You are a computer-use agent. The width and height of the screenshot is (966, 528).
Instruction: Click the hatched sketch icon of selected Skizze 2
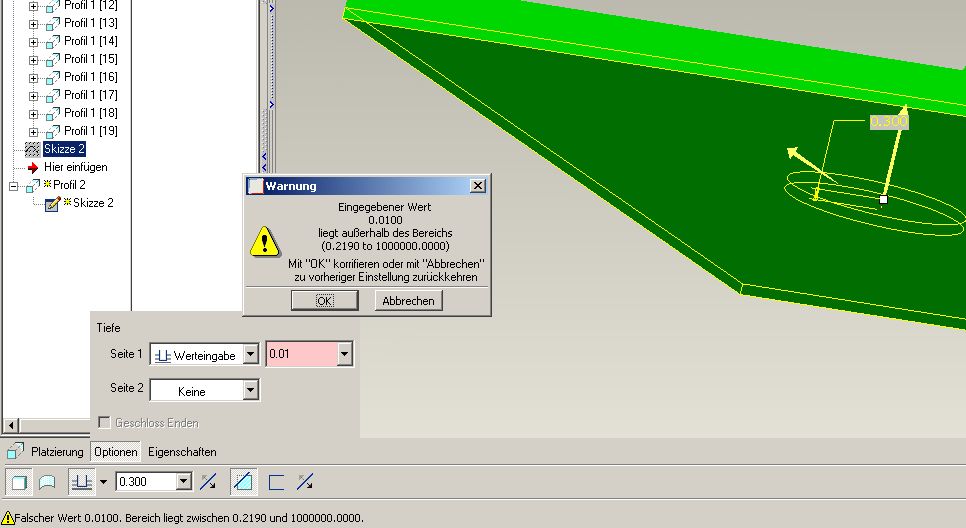[32, 149]
